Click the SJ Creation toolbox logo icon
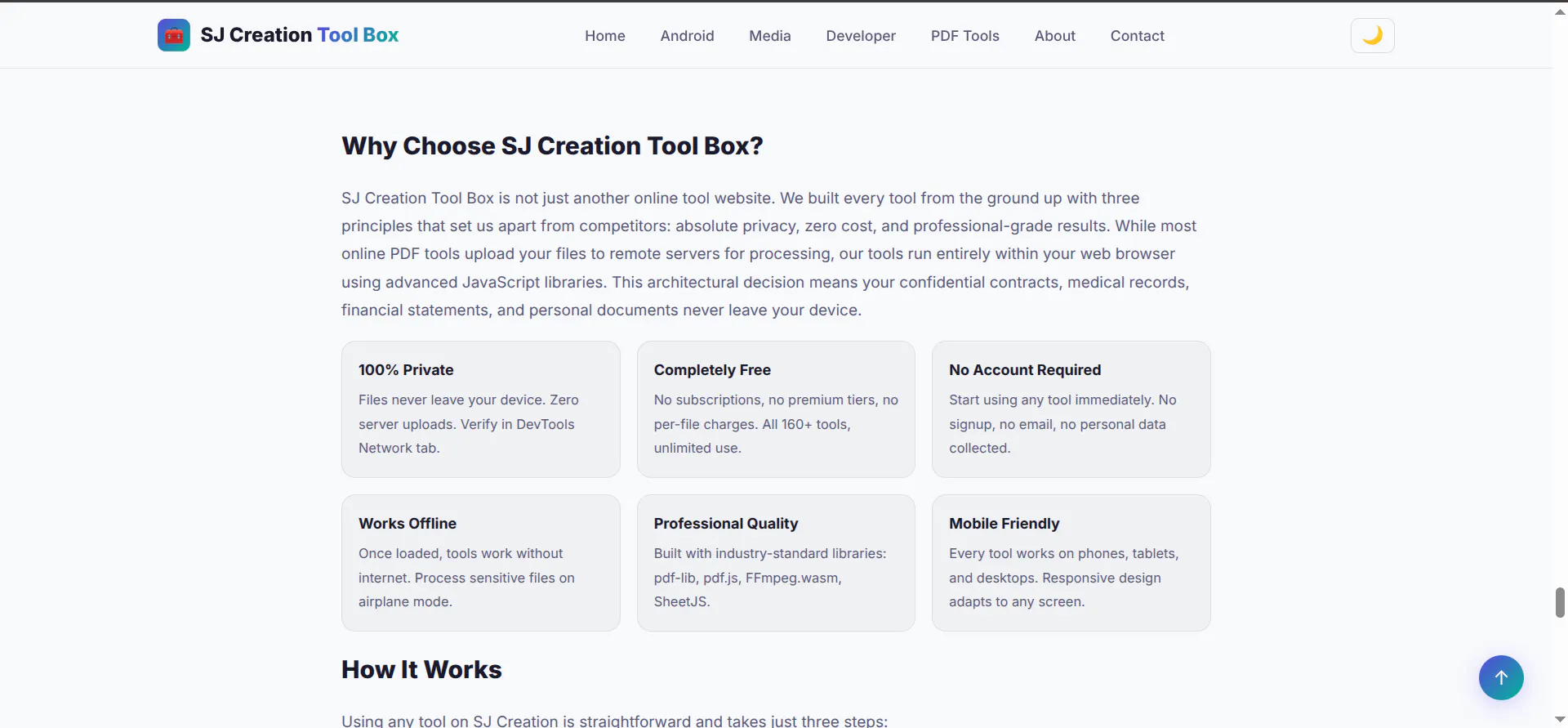Screen dimensions: 1568x728 coord(174,35)
